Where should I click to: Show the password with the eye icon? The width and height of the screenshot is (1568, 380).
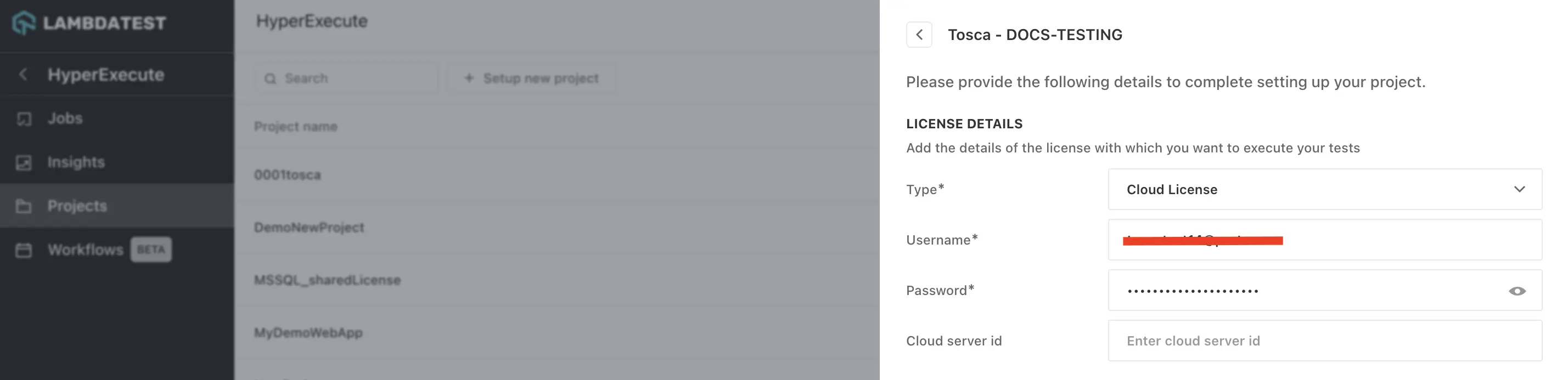point(1517,291)
